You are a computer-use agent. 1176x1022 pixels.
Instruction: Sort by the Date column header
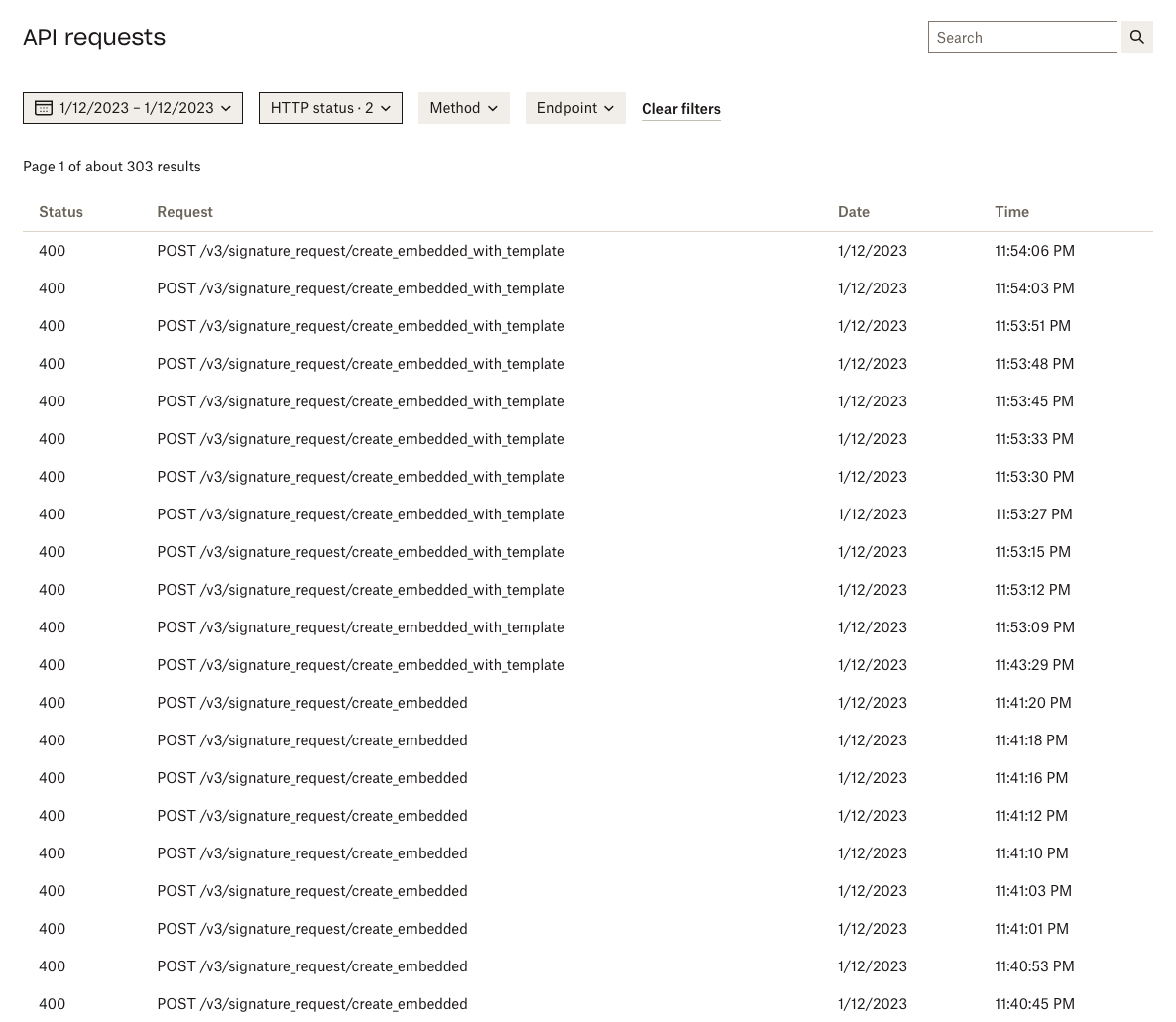point(853,212)
